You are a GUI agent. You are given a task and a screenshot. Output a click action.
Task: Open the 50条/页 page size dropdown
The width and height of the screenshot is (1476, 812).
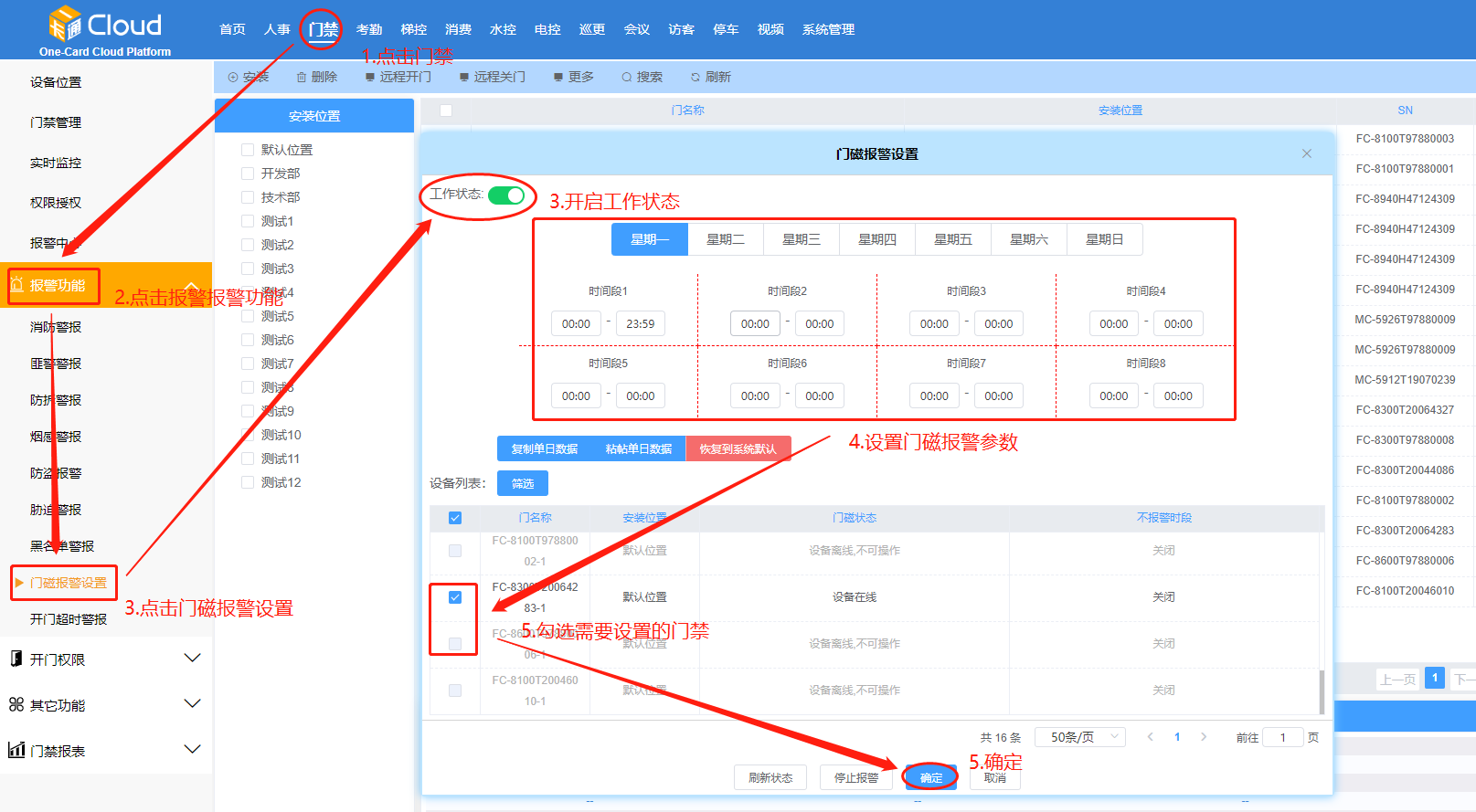1079,737
